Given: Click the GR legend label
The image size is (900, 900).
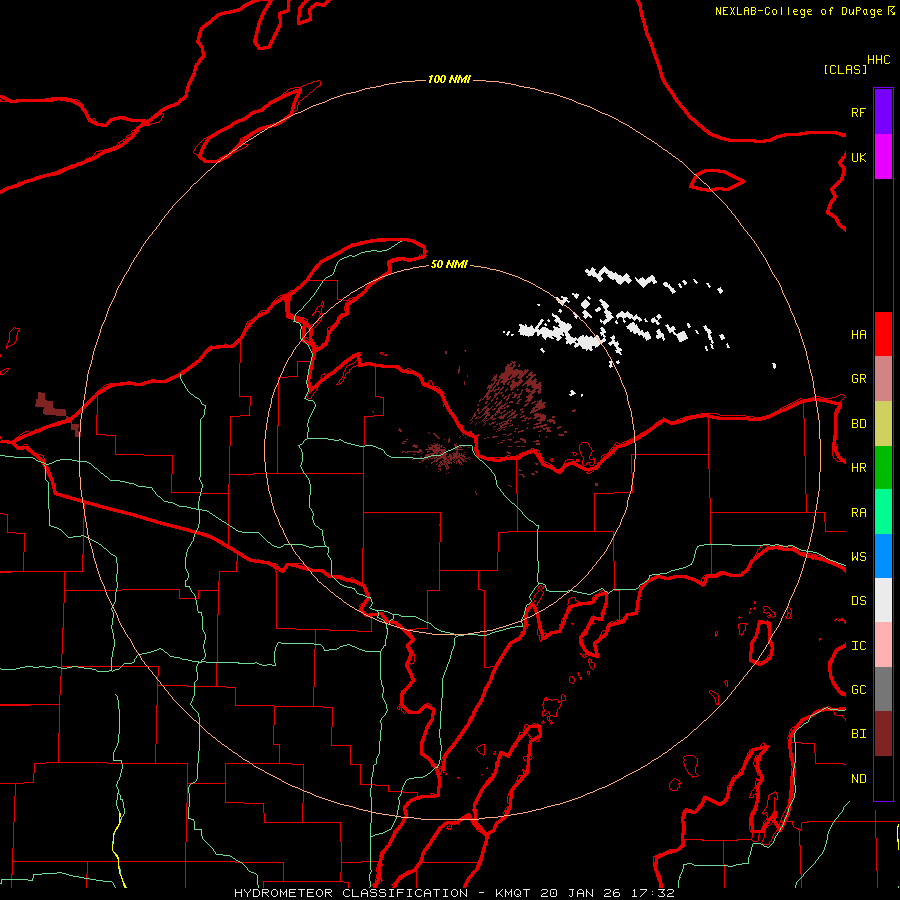Looking at the screenshot, I should (x=858, y=379).
